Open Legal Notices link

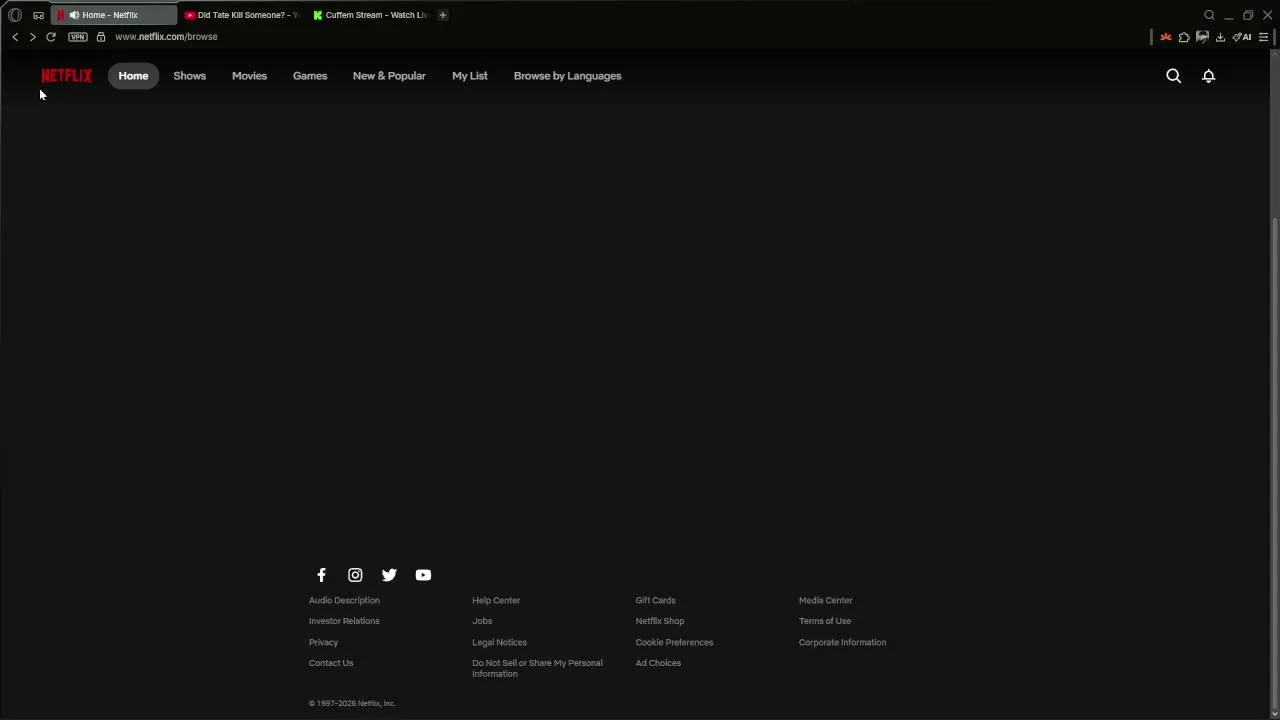499,642
